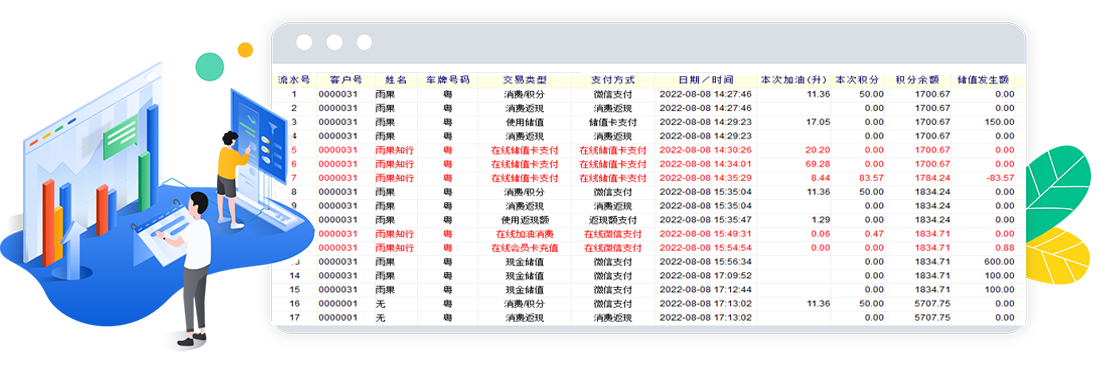Click the 1.29 fuel amount cell
The height and width of the screenshot is (367, 1100).
tap(821, 220)
